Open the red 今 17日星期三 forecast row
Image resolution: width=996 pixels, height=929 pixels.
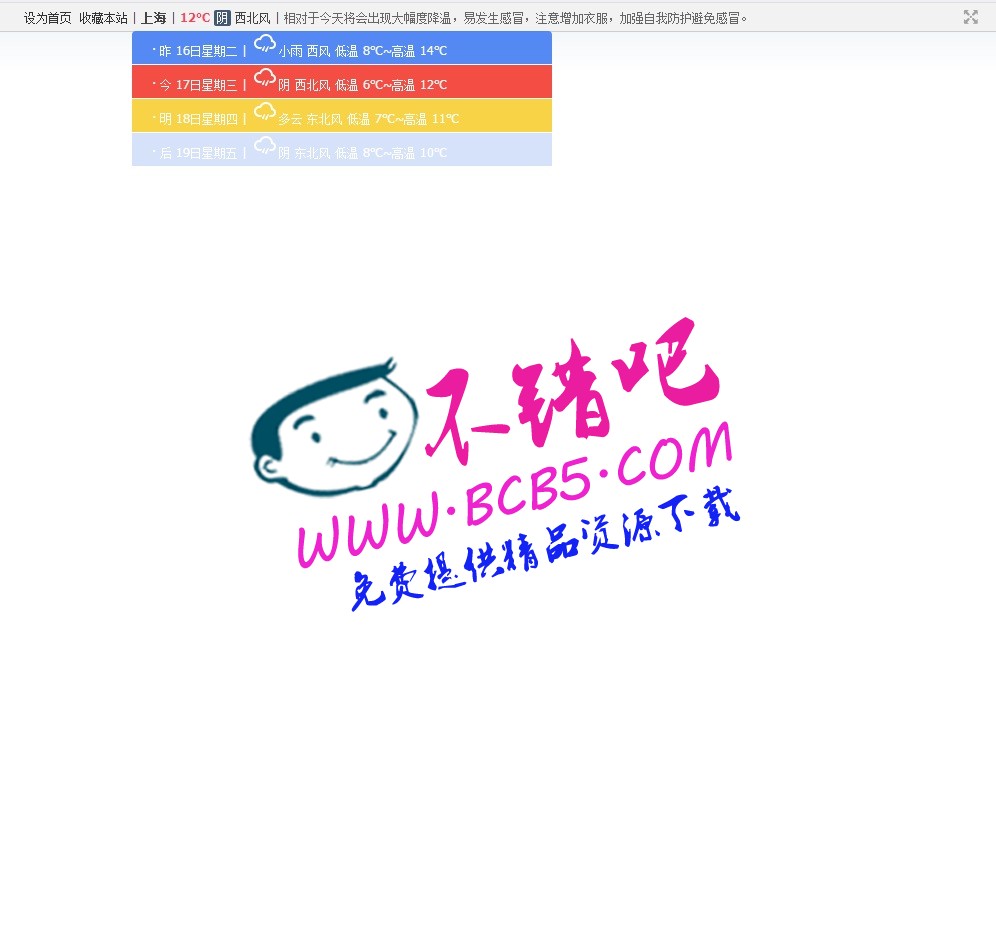[342, 82]
